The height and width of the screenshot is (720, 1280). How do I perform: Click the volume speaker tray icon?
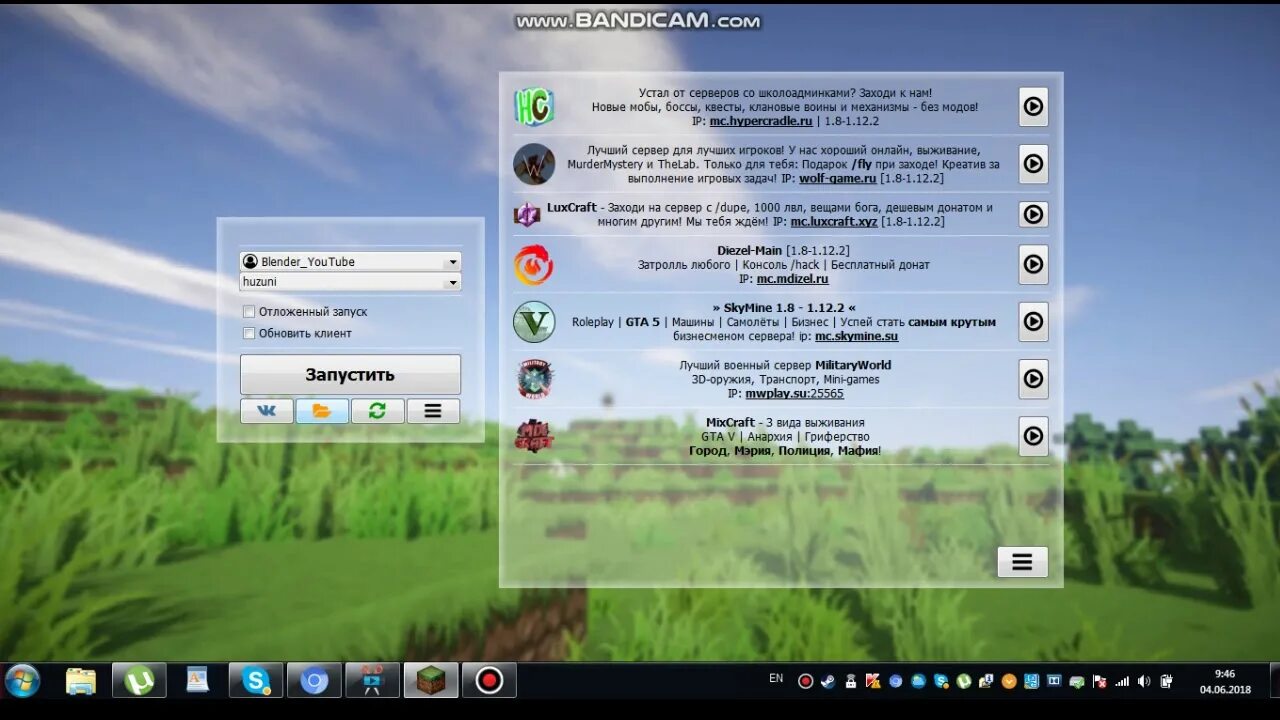point(1144,681)
